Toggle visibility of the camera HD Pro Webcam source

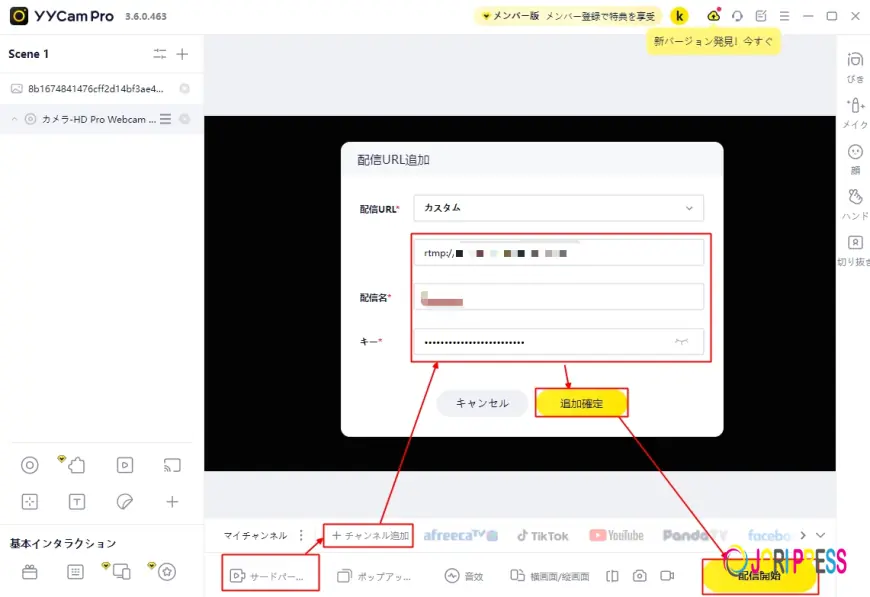coord(184,119)
